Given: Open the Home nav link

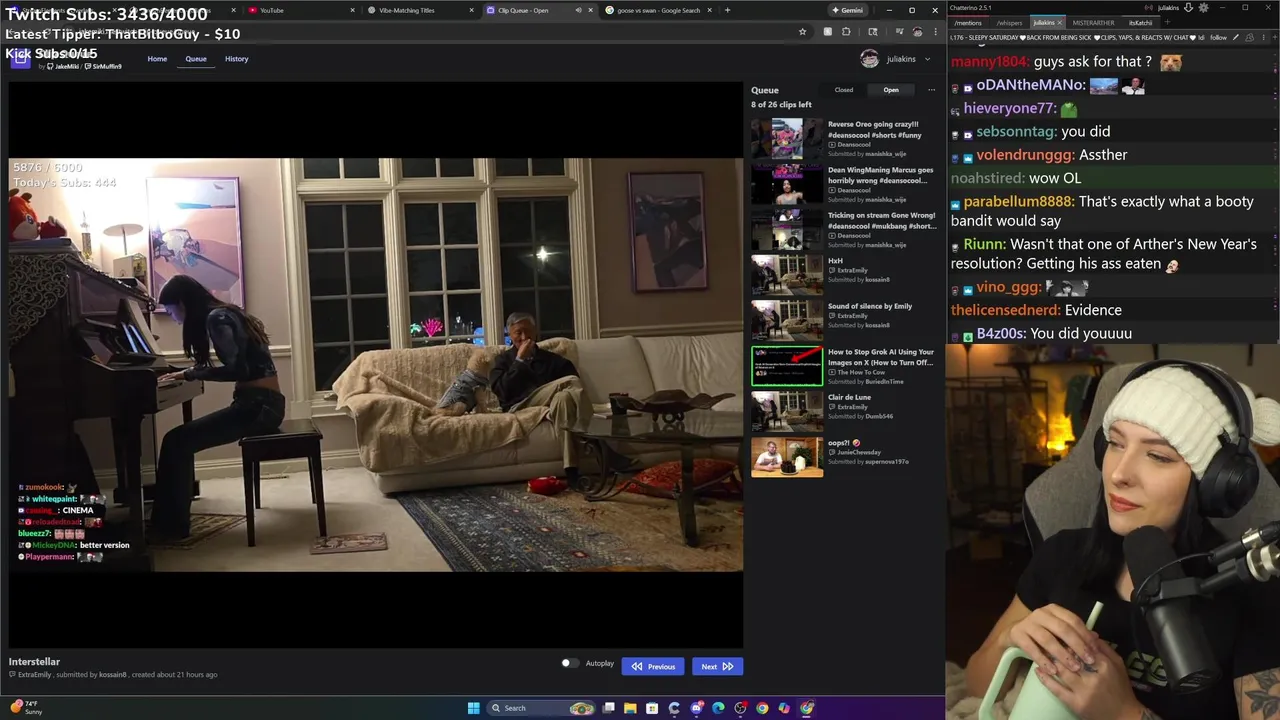Looking at the screenshot, I should pyautogui.click(x=157, y=59).
